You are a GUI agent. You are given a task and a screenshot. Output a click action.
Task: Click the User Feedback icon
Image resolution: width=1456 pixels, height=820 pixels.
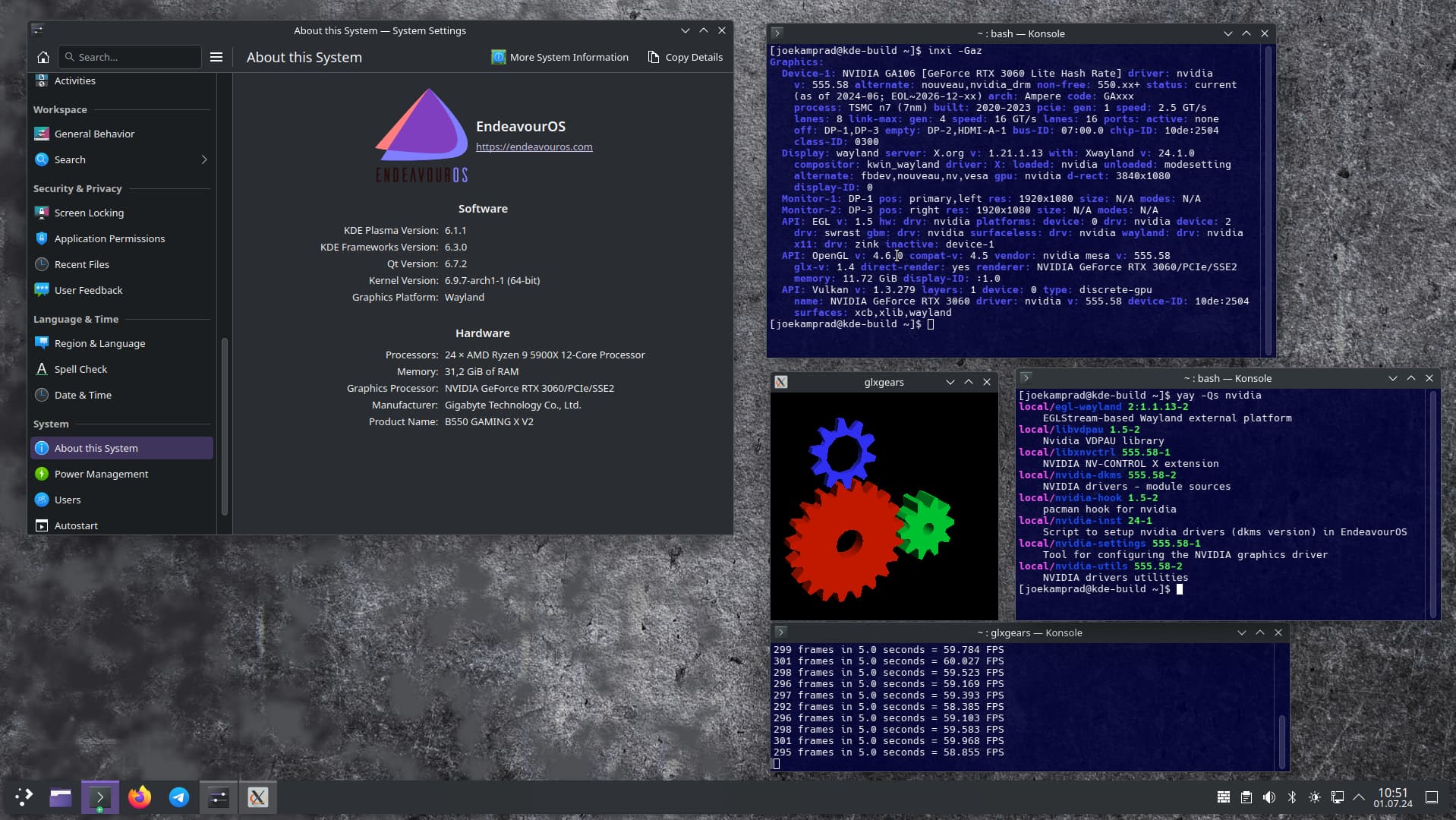pyautogui.click(x=42, y=290)
